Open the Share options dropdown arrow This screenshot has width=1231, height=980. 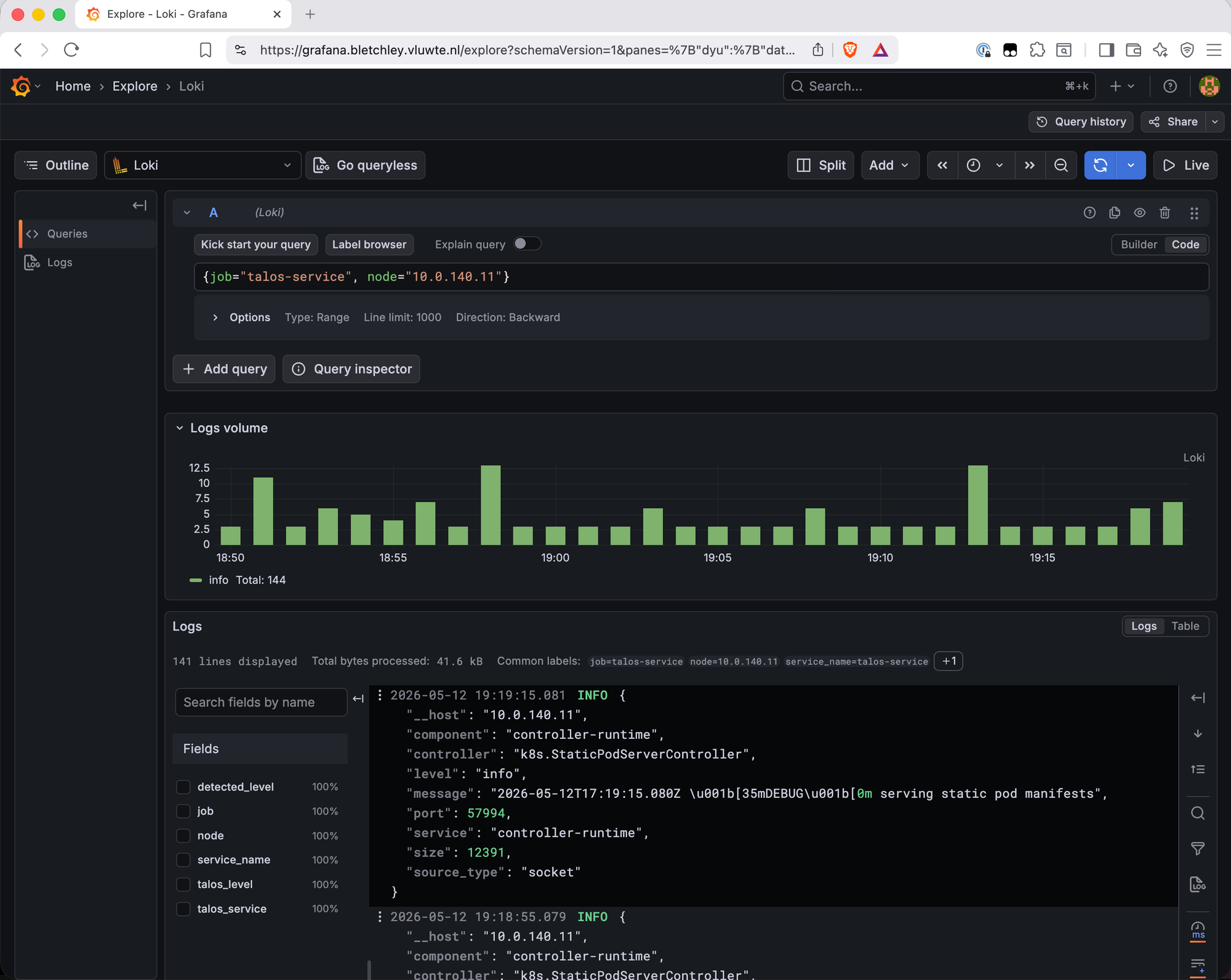point(1214,122)
